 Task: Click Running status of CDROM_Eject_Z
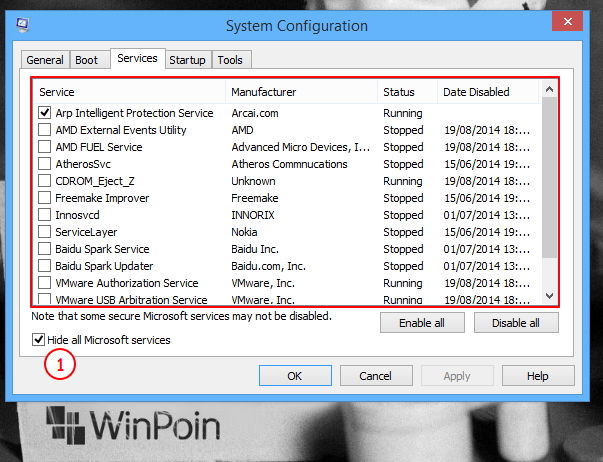click(x=403, y=181)
